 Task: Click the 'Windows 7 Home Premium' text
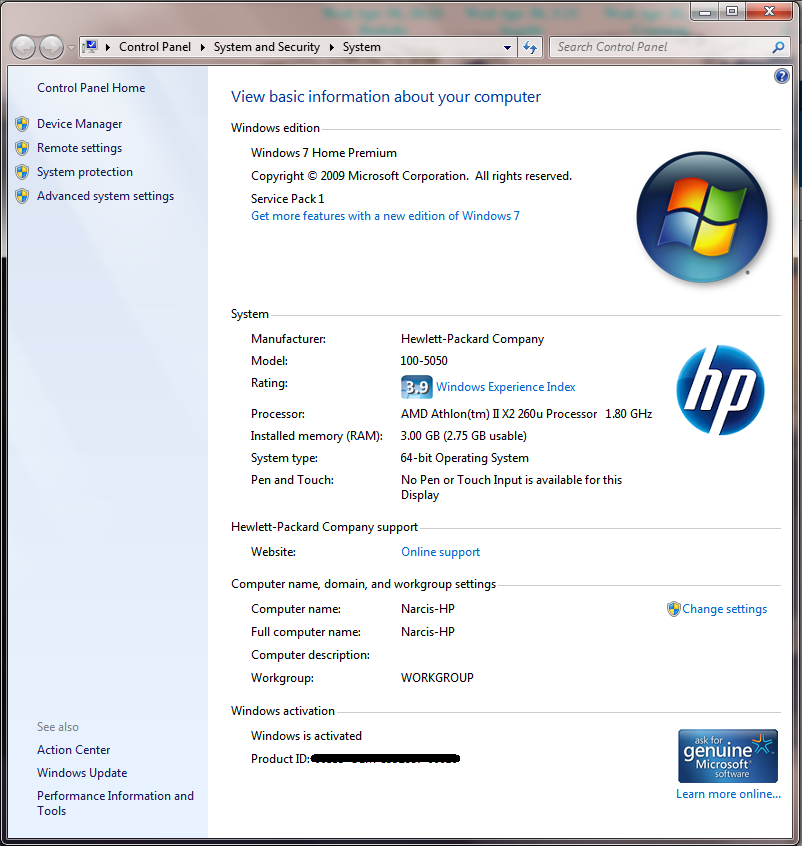(x=324, y=153)
